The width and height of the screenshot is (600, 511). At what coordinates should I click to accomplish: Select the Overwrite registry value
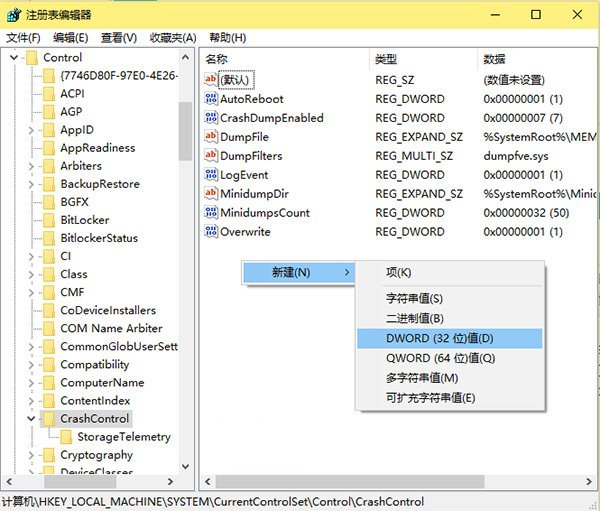(x=245, y=232)
